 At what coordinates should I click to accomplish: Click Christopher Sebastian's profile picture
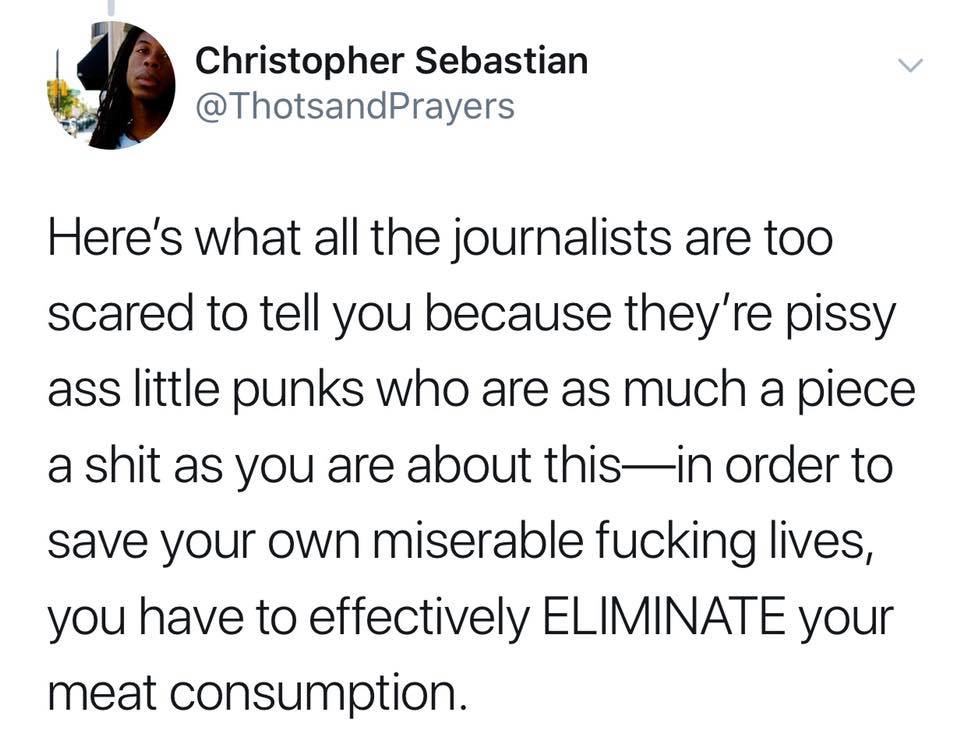coord(111,86)
